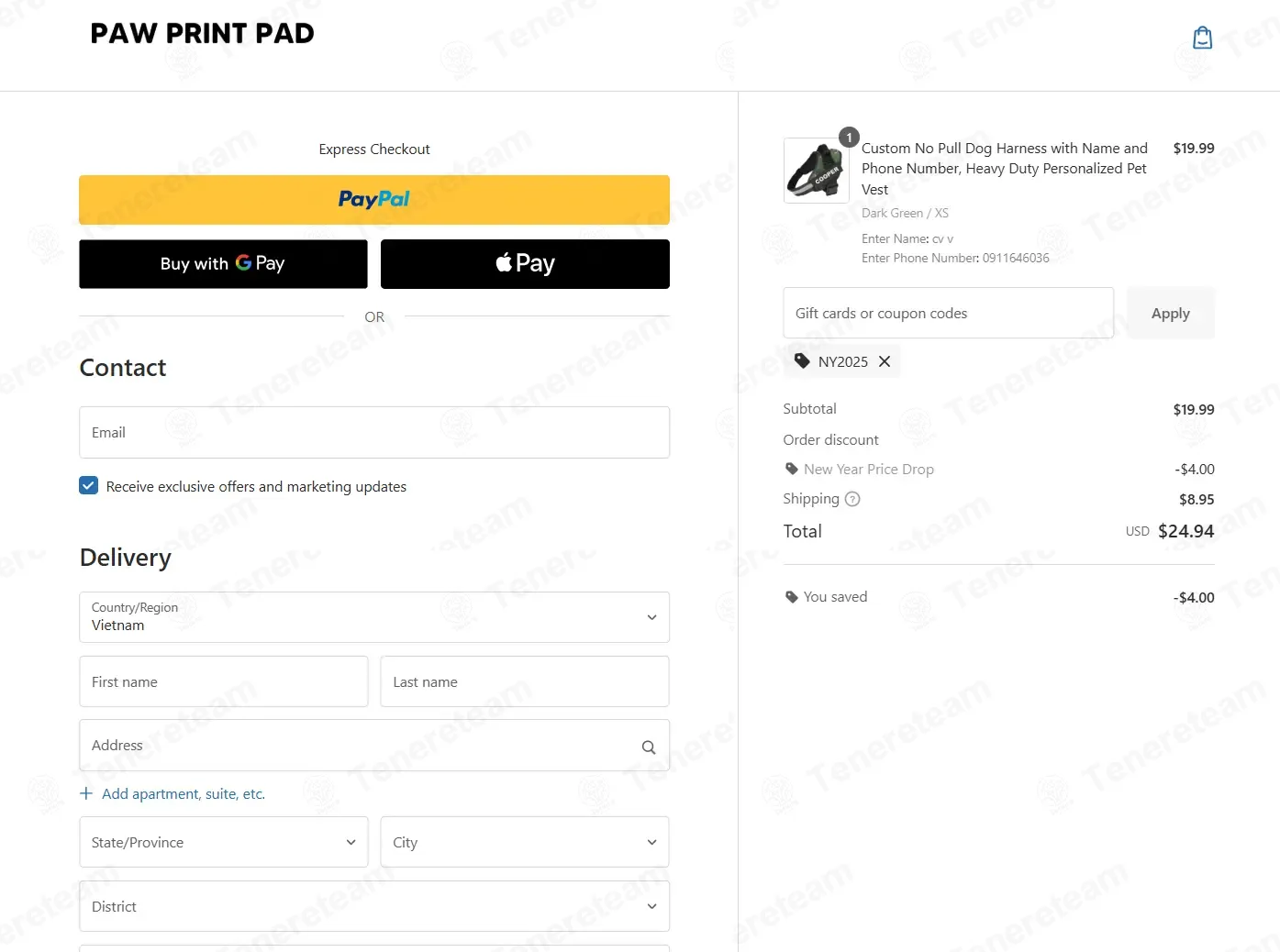The width and height of the screenshot is (1280, 952).
Task: Click the You saved label
Action: click(x=835, y=596)
